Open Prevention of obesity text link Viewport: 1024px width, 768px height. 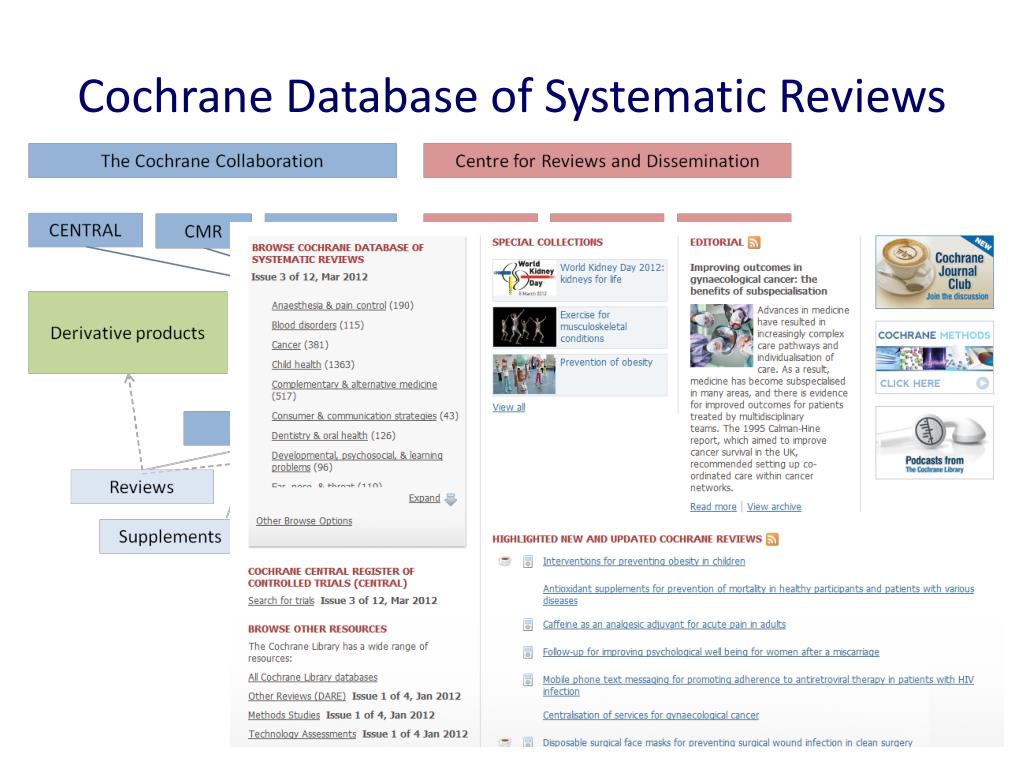[606, 362]
